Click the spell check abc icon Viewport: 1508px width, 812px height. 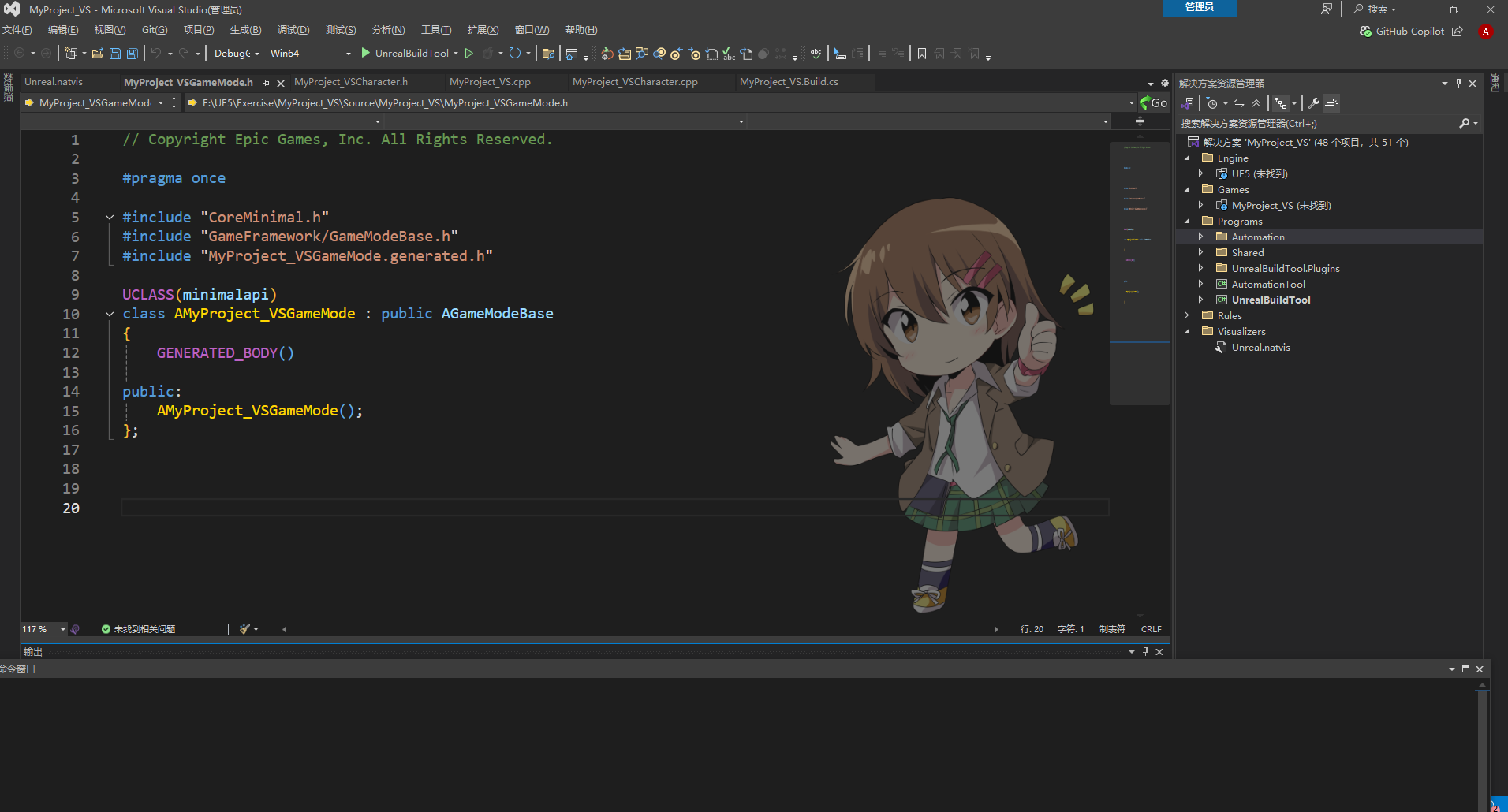tap(816, 54)
